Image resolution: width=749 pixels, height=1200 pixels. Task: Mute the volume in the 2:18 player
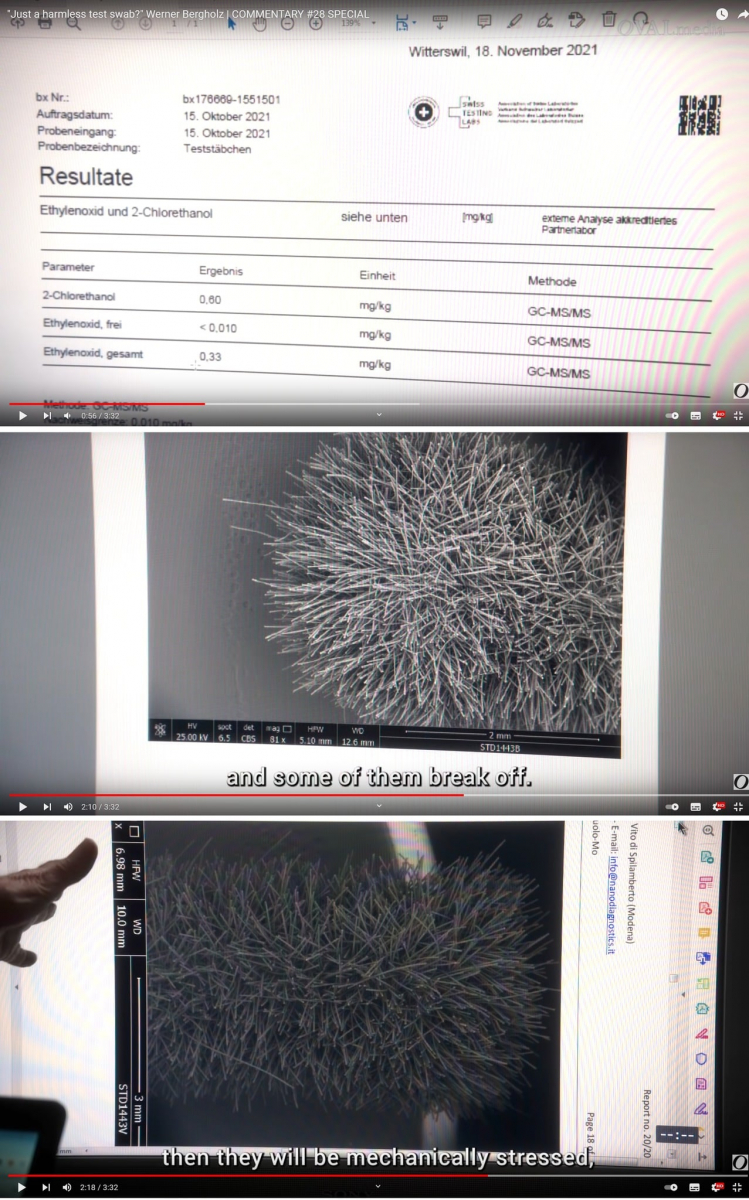pyautogui.click(x=67, y=1187)
